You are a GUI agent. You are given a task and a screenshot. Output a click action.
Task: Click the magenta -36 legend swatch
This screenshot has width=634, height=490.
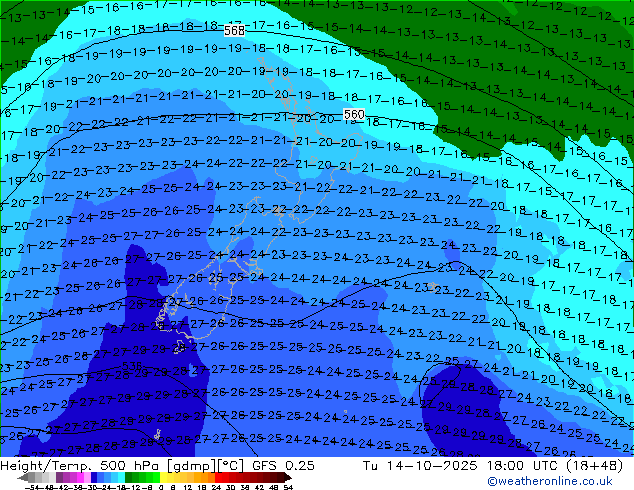click(x=80, y=477)
